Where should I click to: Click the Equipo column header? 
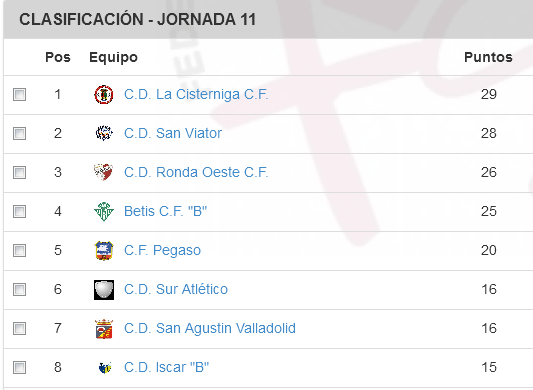pyautogui.click(x=114, y=57)
